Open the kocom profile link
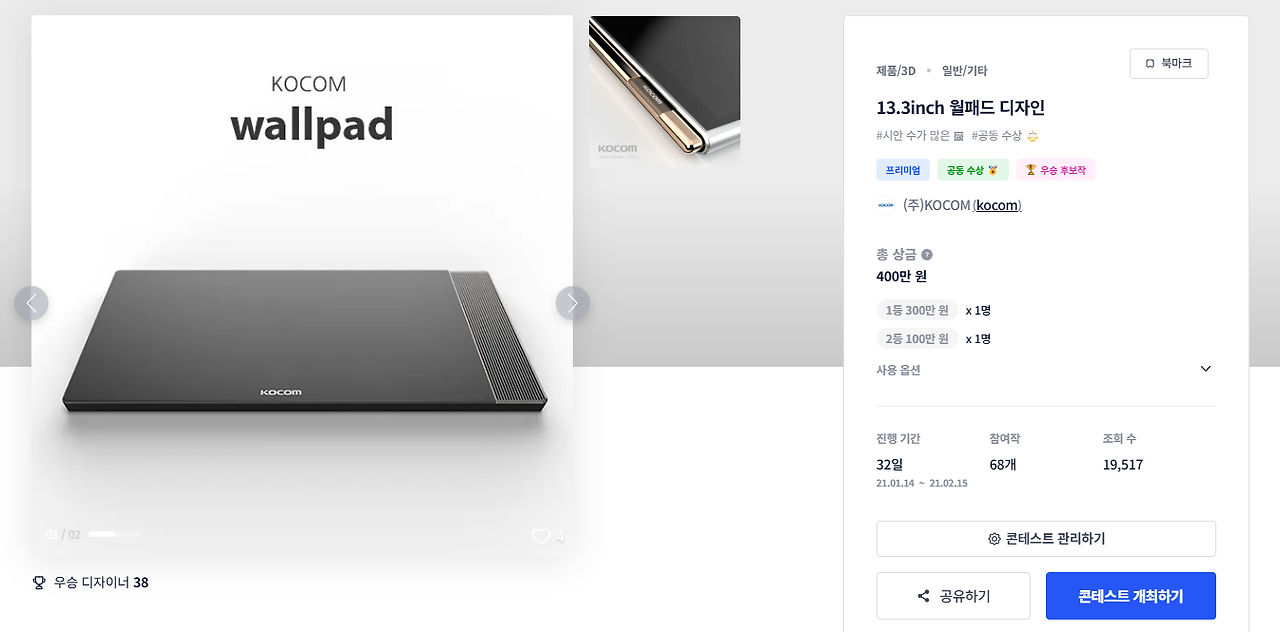The height and width of the screenshot is (632, 1280). click(x=997, y=205)
